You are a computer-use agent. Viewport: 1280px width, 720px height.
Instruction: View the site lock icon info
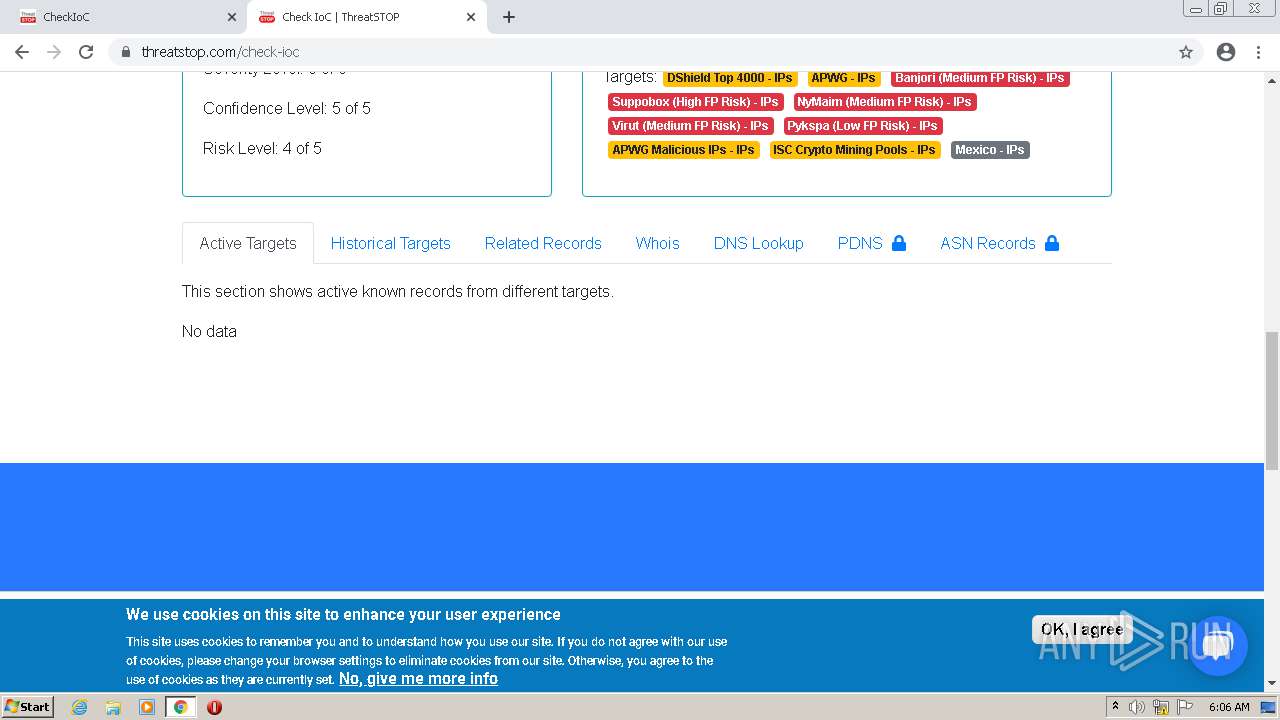pos(126,52)
